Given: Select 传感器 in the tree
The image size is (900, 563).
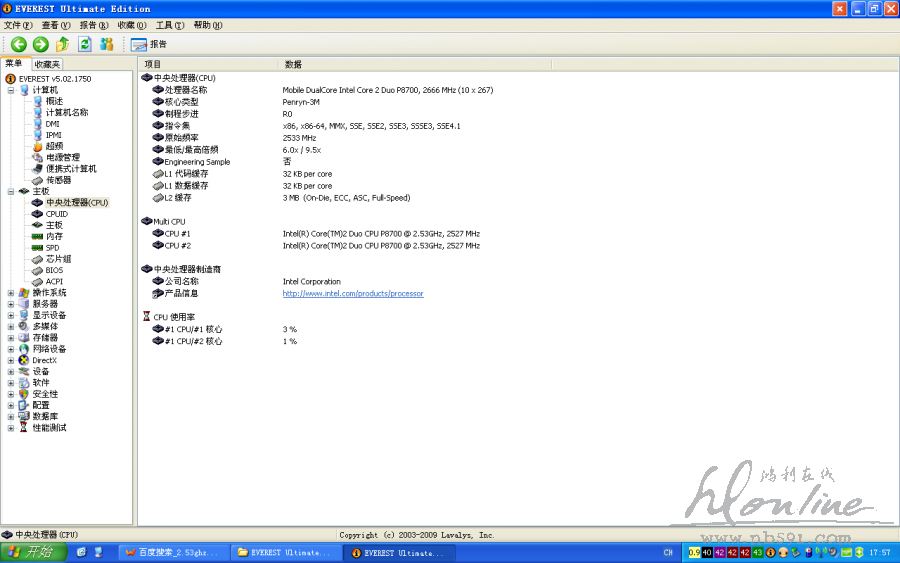Looking at the screenshot, I should coord(59,180).
